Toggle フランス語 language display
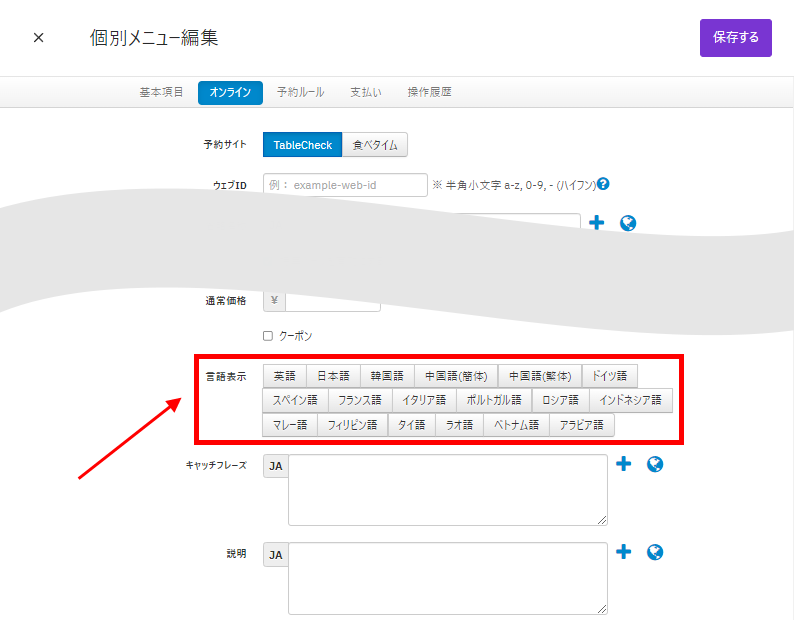This screenshot has width=794, height=620. 360,400
